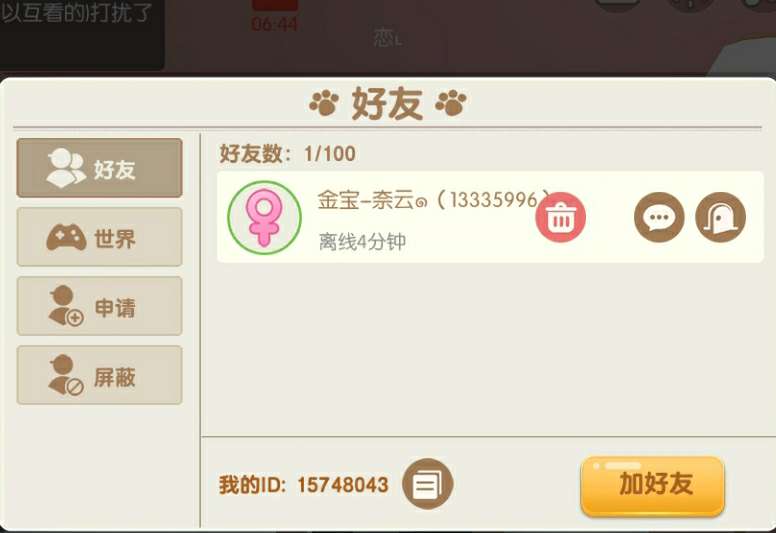Click the 离线4分钟 status text

[x=362, y=242]
